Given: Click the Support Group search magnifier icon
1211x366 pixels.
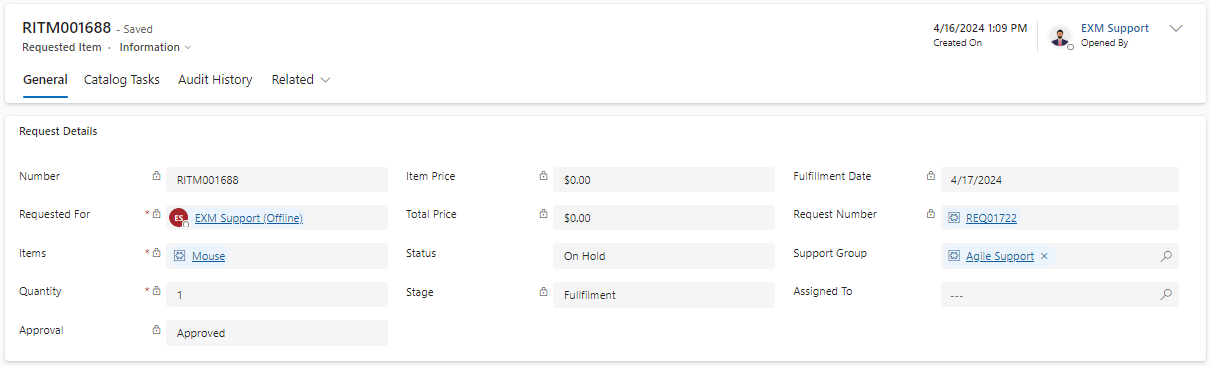Looking at the screenshot, I should coord(1166,256).
